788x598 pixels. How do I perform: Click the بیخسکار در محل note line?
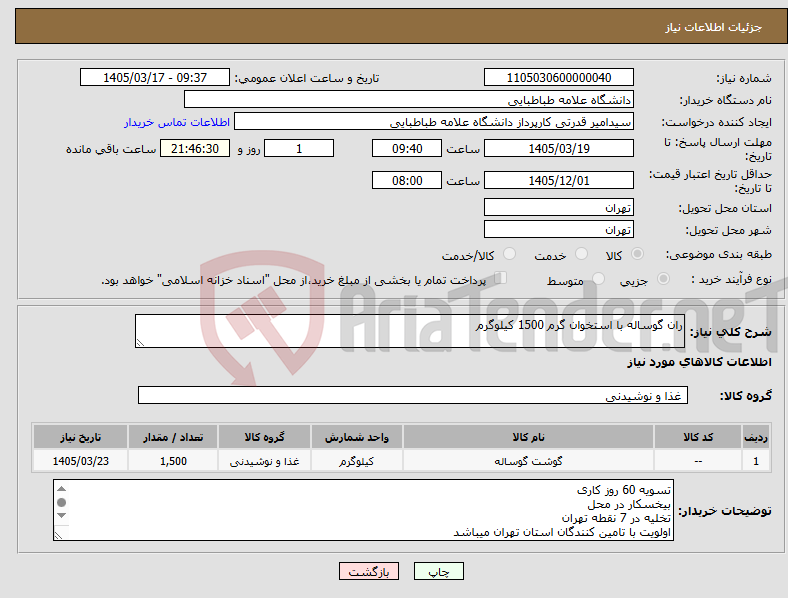click(629, 504)
